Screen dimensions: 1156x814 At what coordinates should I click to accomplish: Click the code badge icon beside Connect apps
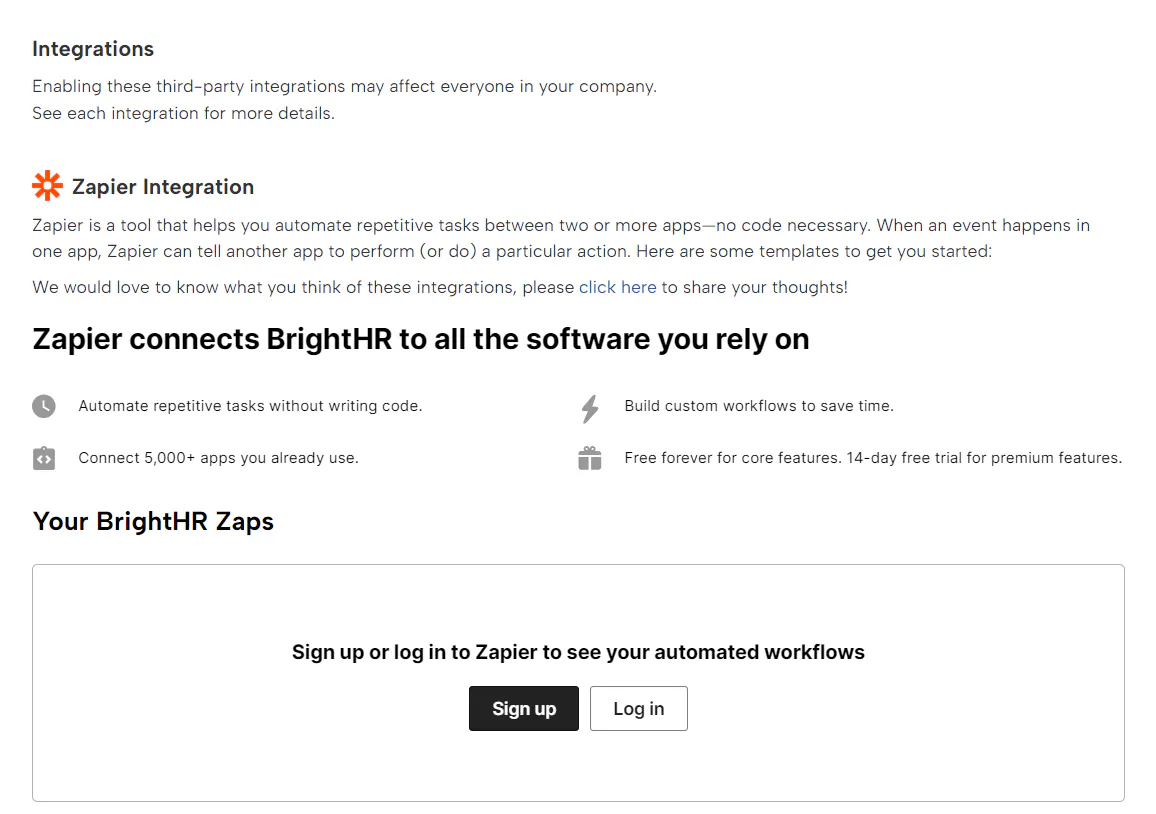click(x=44, y=458)
